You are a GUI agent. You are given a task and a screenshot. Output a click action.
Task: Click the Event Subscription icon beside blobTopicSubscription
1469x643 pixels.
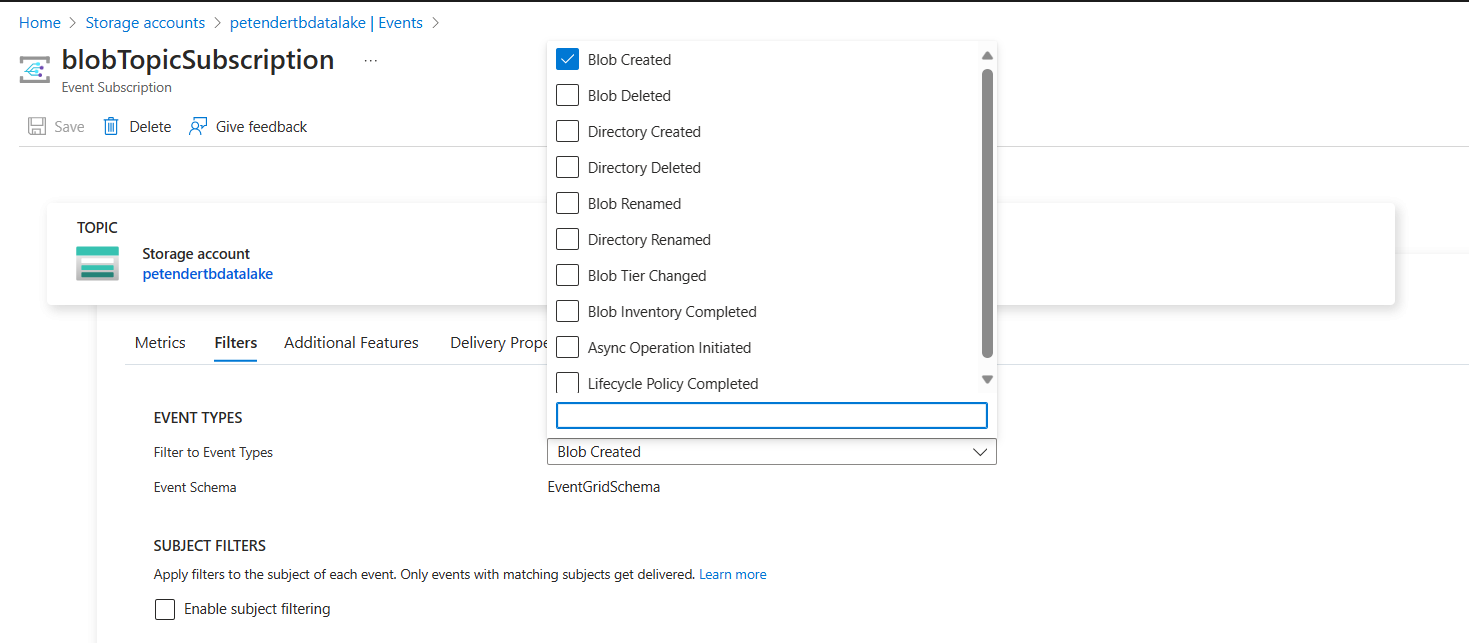(x=35, y=69)
